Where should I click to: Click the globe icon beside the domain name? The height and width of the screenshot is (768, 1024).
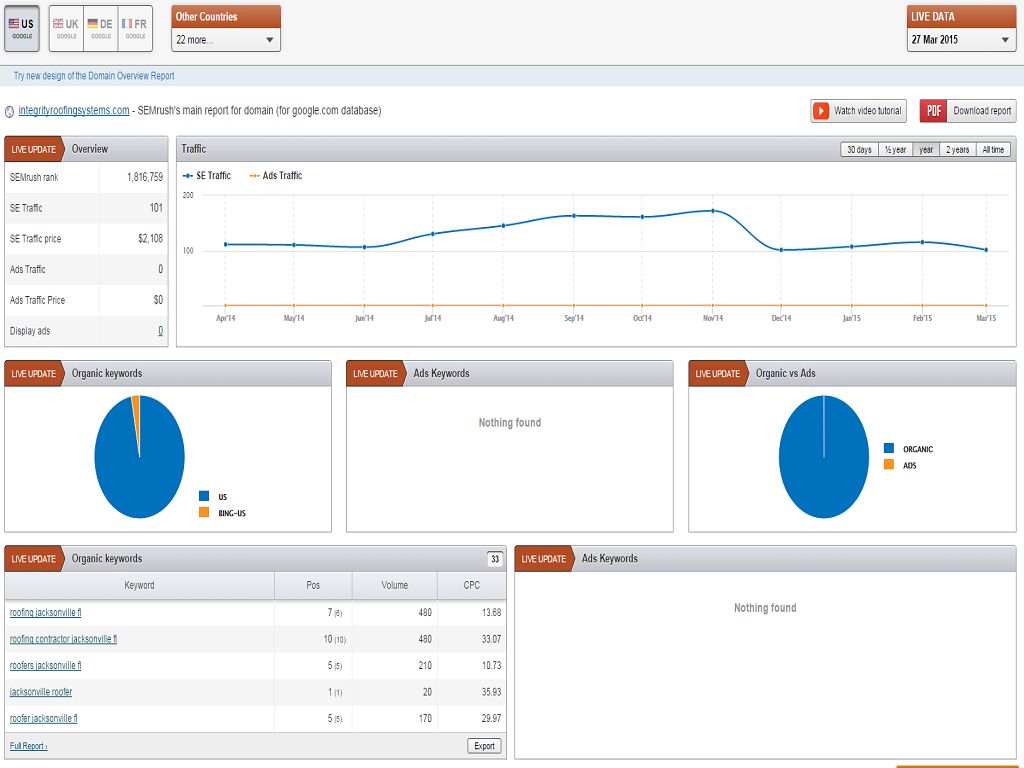tap(10, 111)
